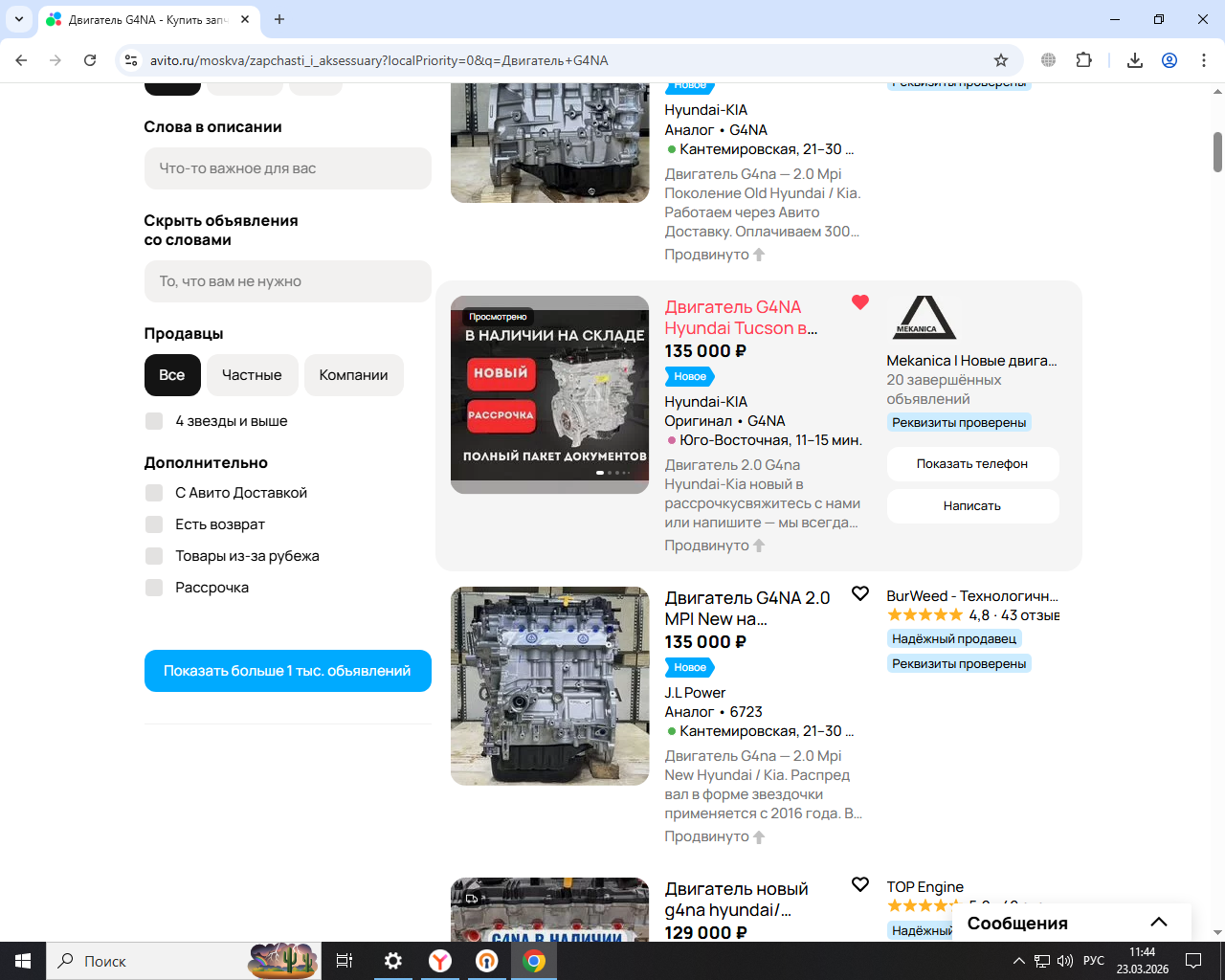This screenshot has width=1225, height=980.
Task: Go back to the previous page
Action: [x=21, y=60]
